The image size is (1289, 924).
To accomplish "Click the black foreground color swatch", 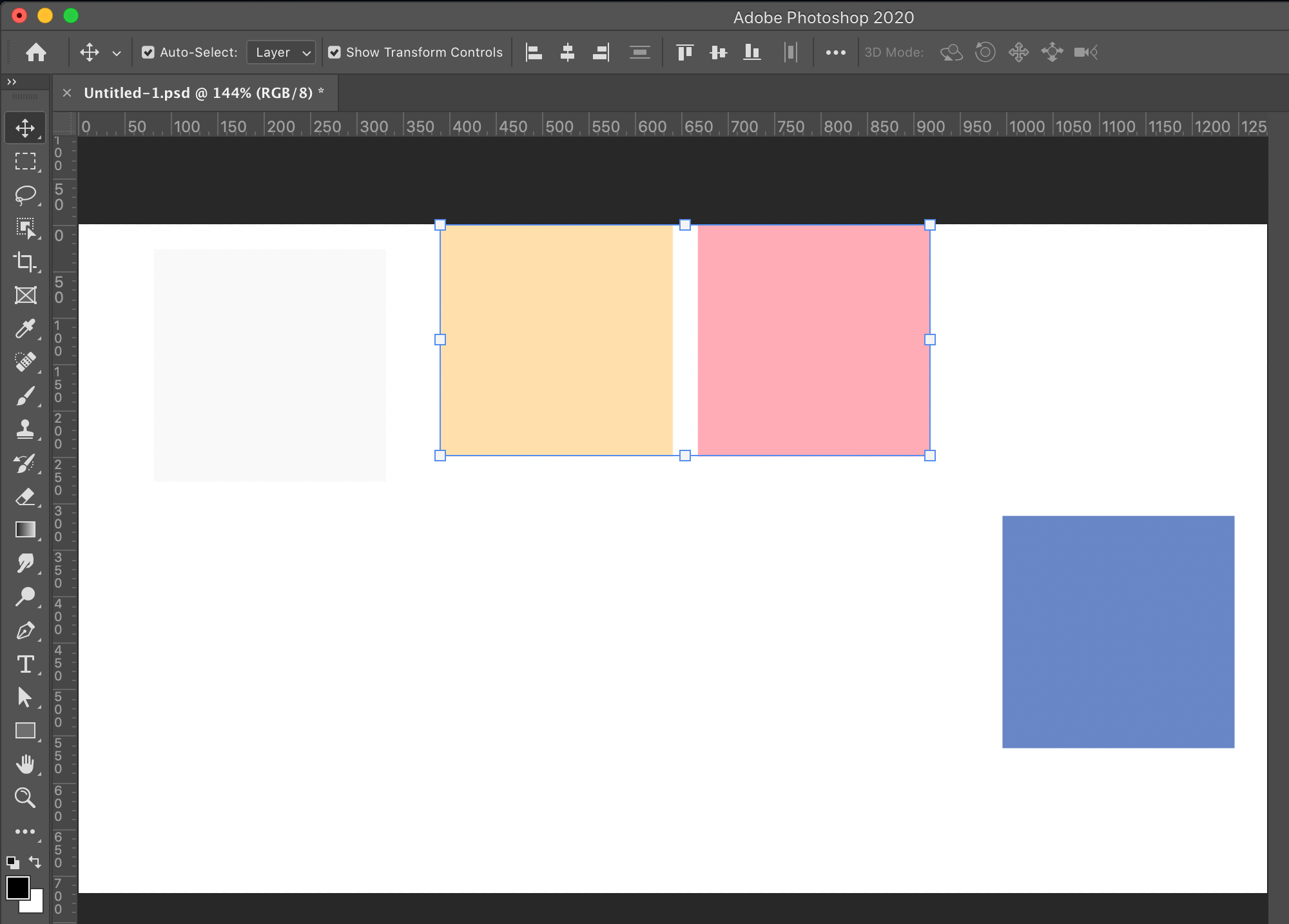I will point(17,887).
